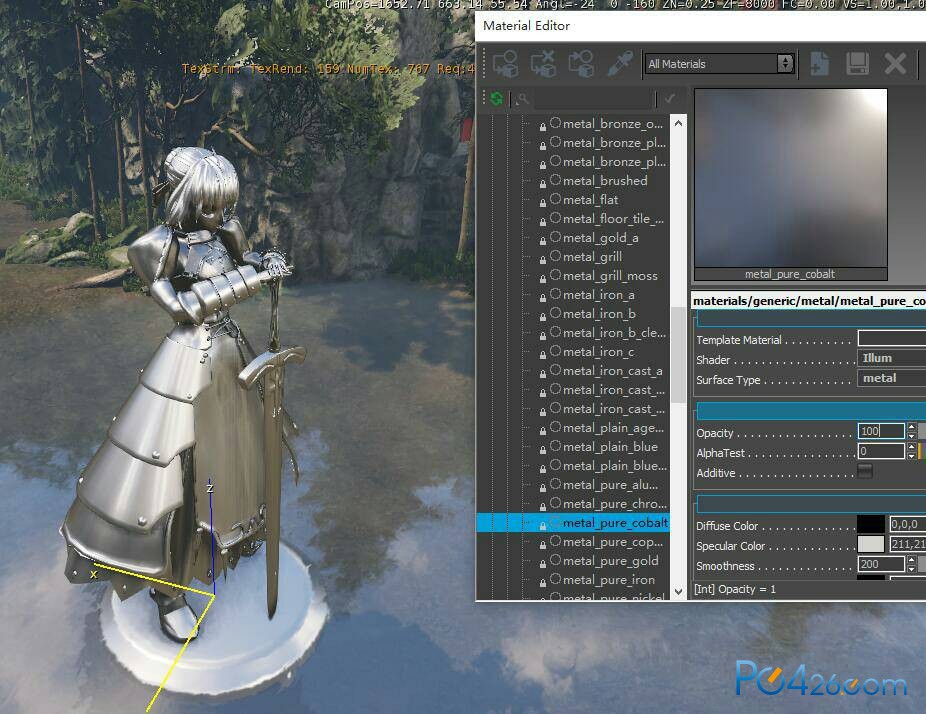
Task: Select metal_bronze_o... material
Action: (x=612, y=124)
